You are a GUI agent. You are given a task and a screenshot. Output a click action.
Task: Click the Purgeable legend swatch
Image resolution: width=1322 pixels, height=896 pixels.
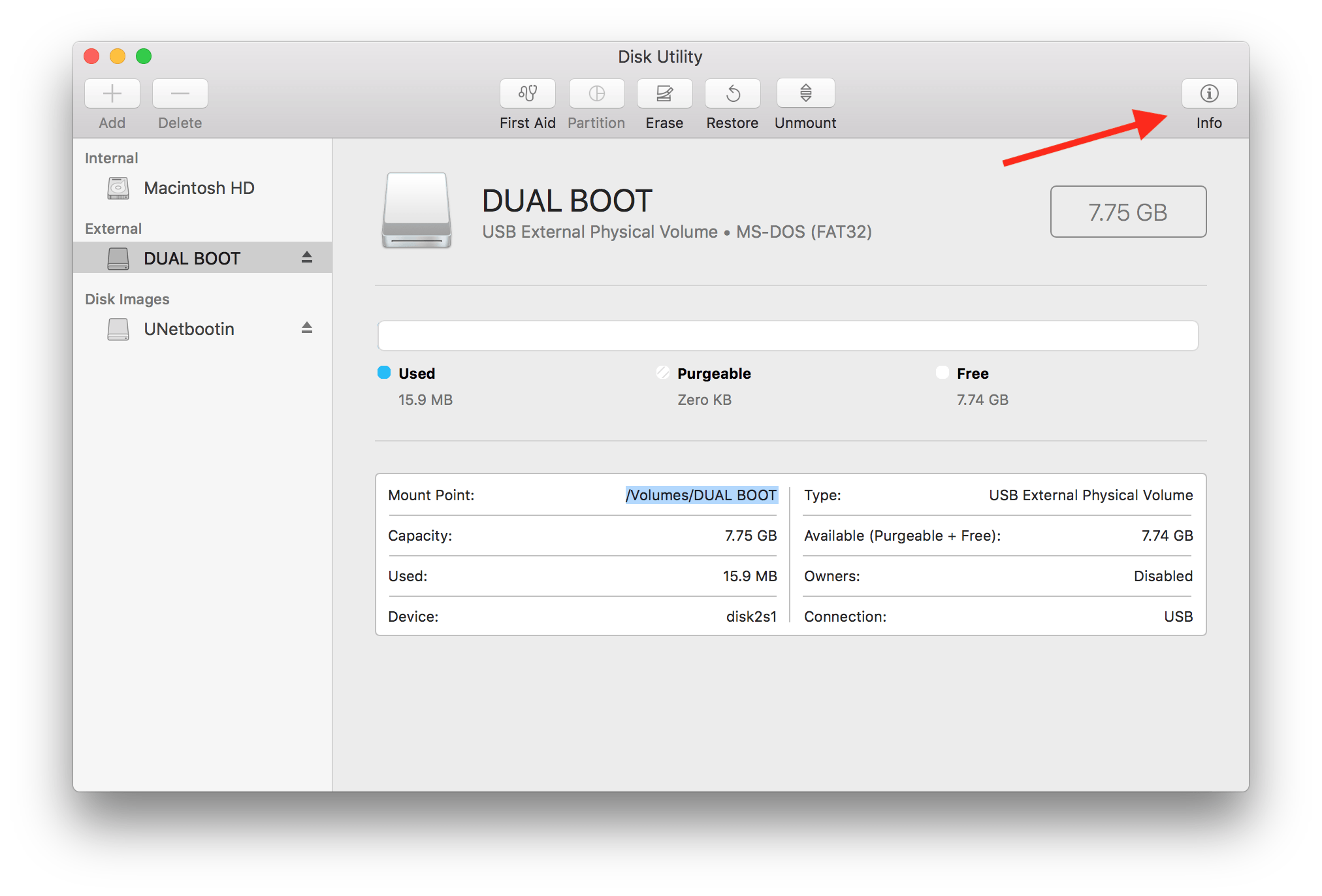click(x=663, y=373)
